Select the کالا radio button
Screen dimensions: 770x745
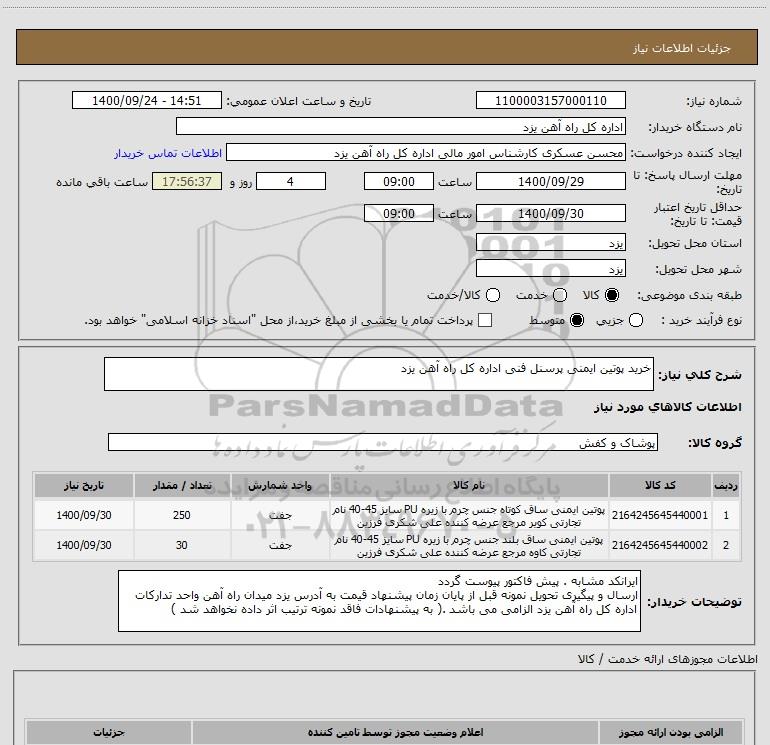pyautogui.click(x=612, y=295)
